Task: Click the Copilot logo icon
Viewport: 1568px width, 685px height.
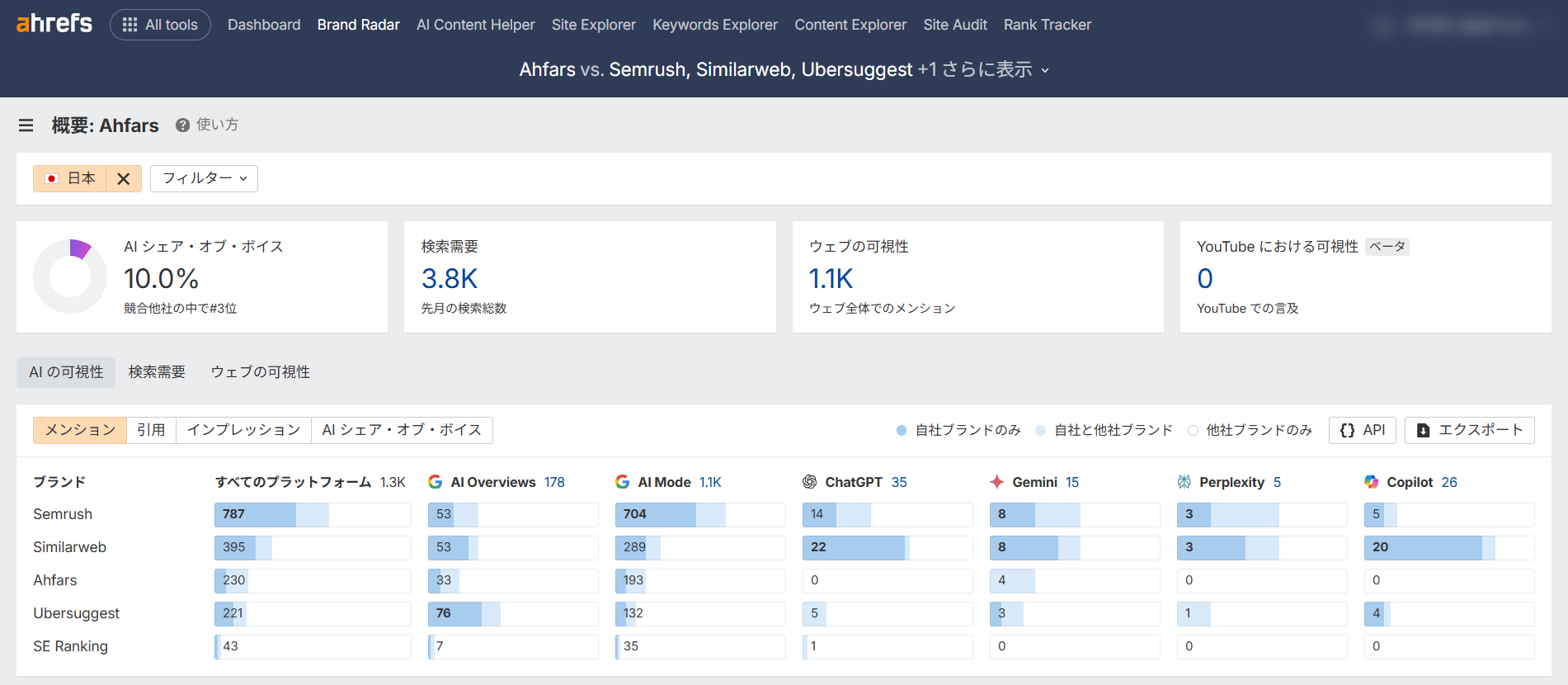Action: [1372, 482]
